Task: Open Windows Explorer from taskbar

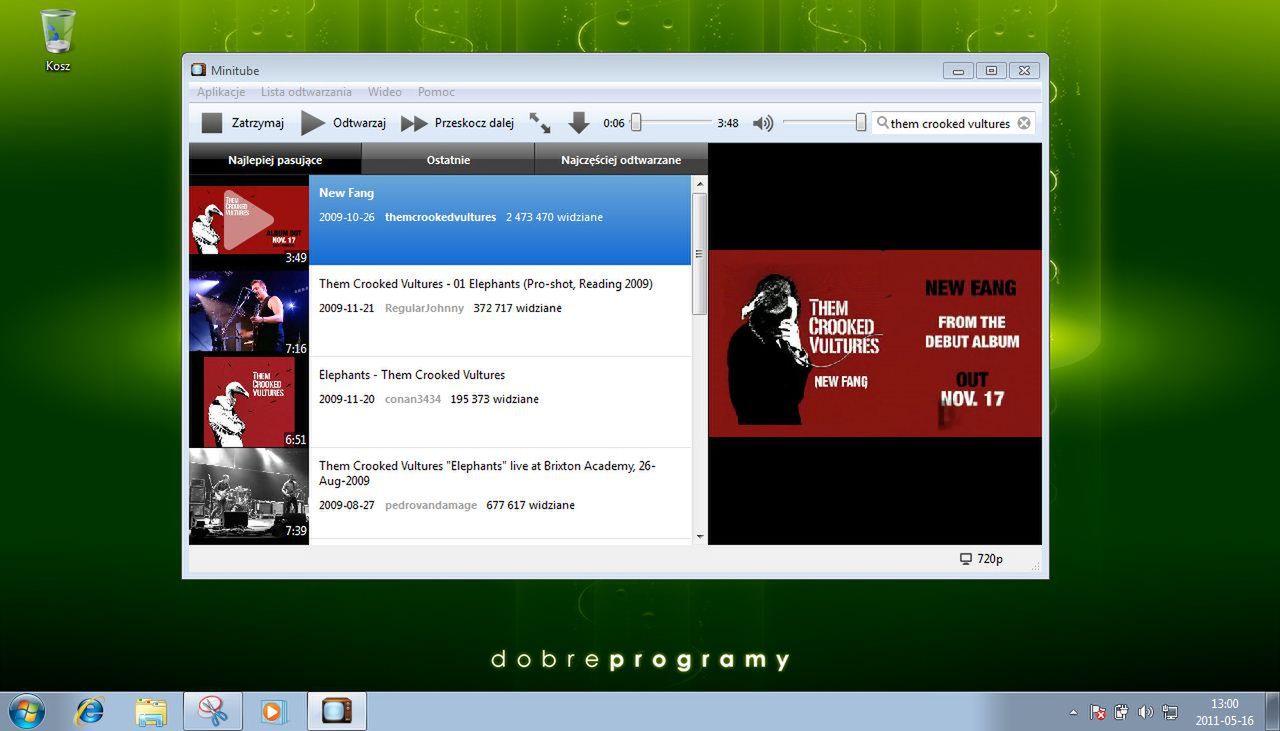Action: click(x=151, y=711)
